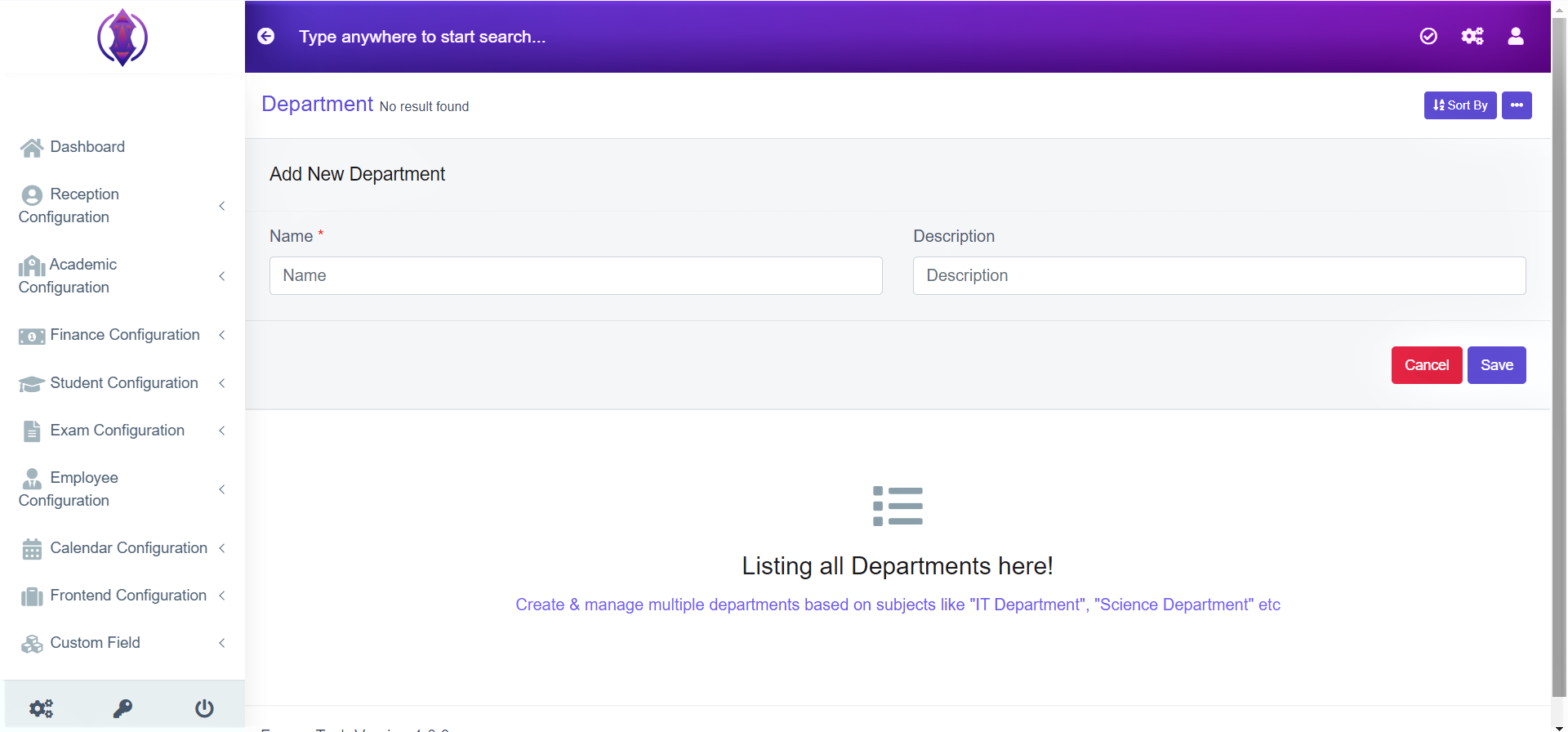
Task: Open the configuration gears icon in header
Action: [x=1472, y=36]
